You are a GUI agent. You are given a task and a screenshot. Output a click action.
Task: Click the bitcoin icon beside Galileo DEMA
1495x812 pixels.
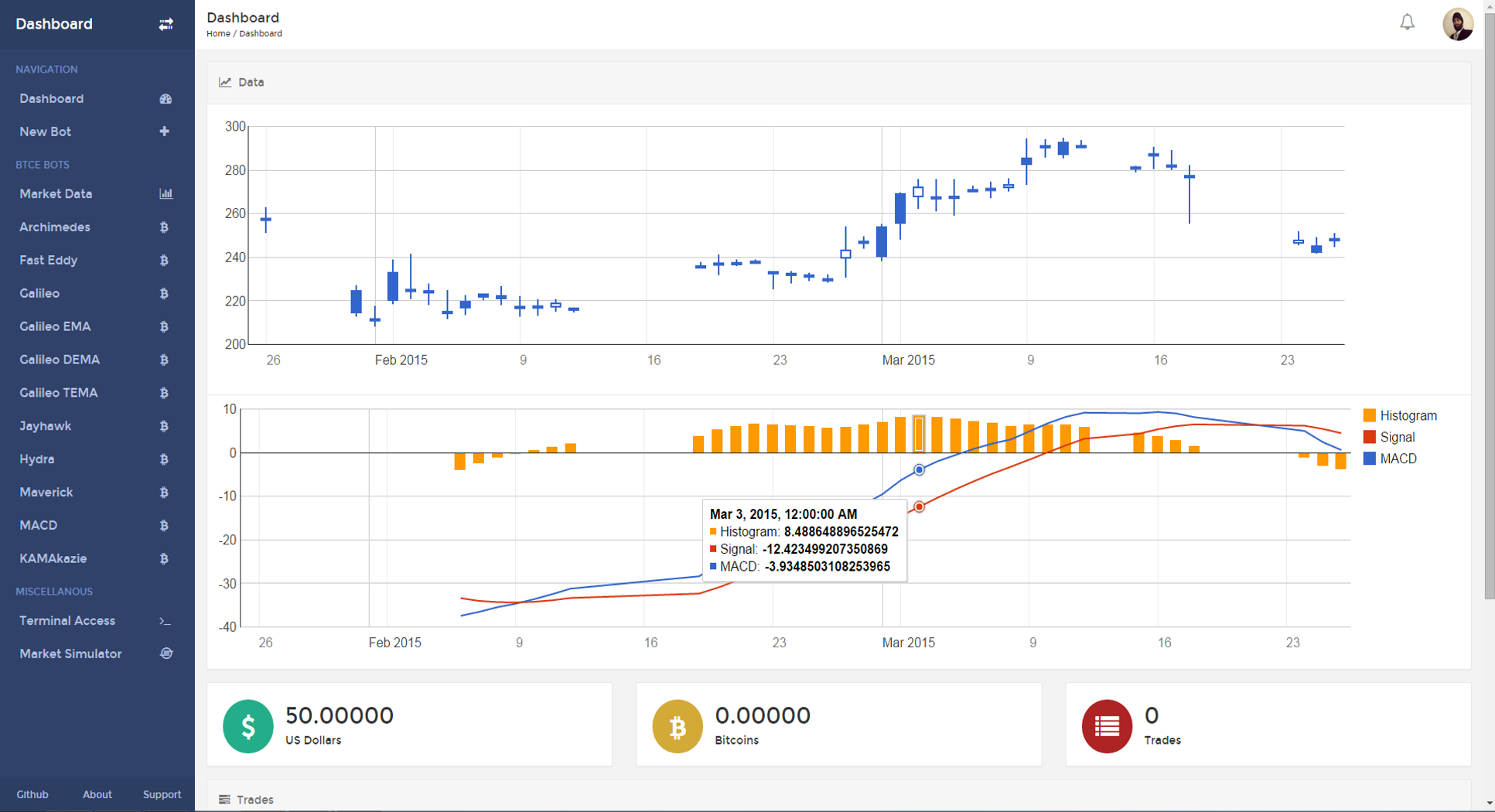164,360
